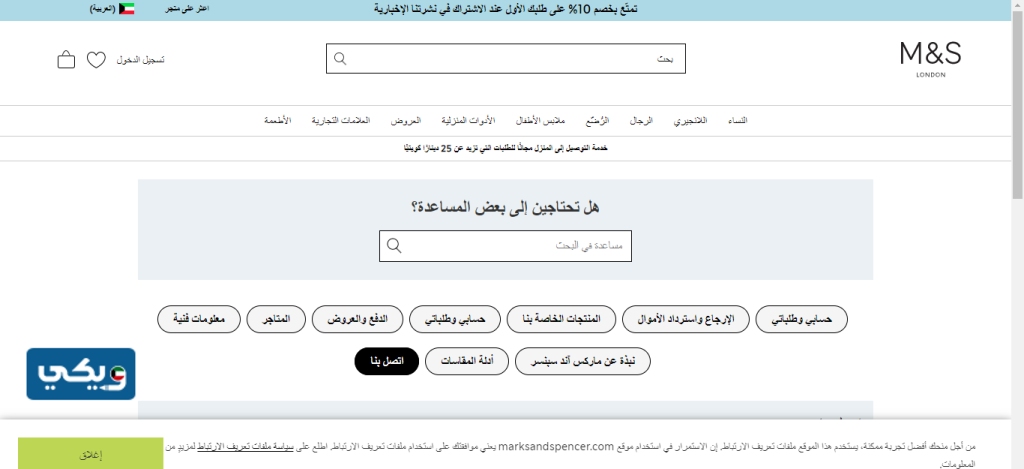Image resolution: width=1024 pixels, height=469 pixels.
Task: Select the أدلة المقاسات help topic
Action: pos(467,361)
